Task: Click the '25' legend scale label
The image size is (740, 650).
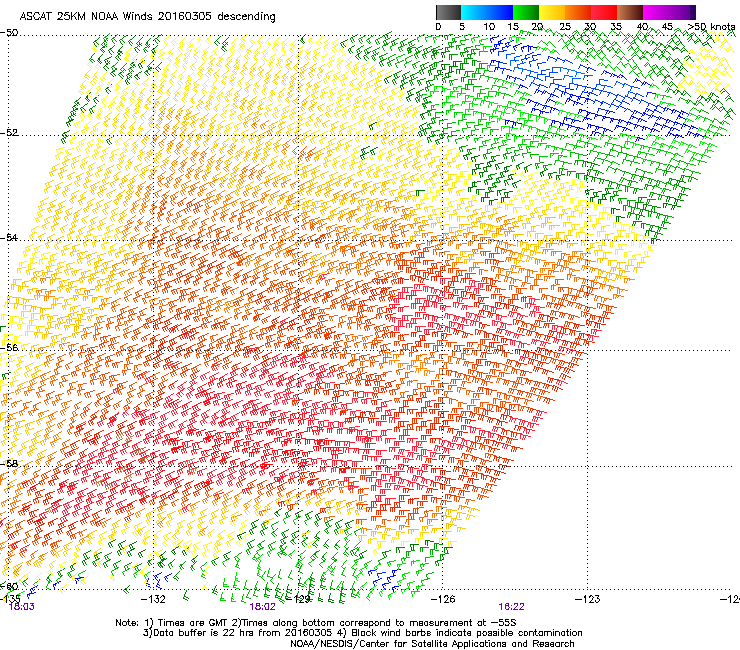Action: [565, 27]
